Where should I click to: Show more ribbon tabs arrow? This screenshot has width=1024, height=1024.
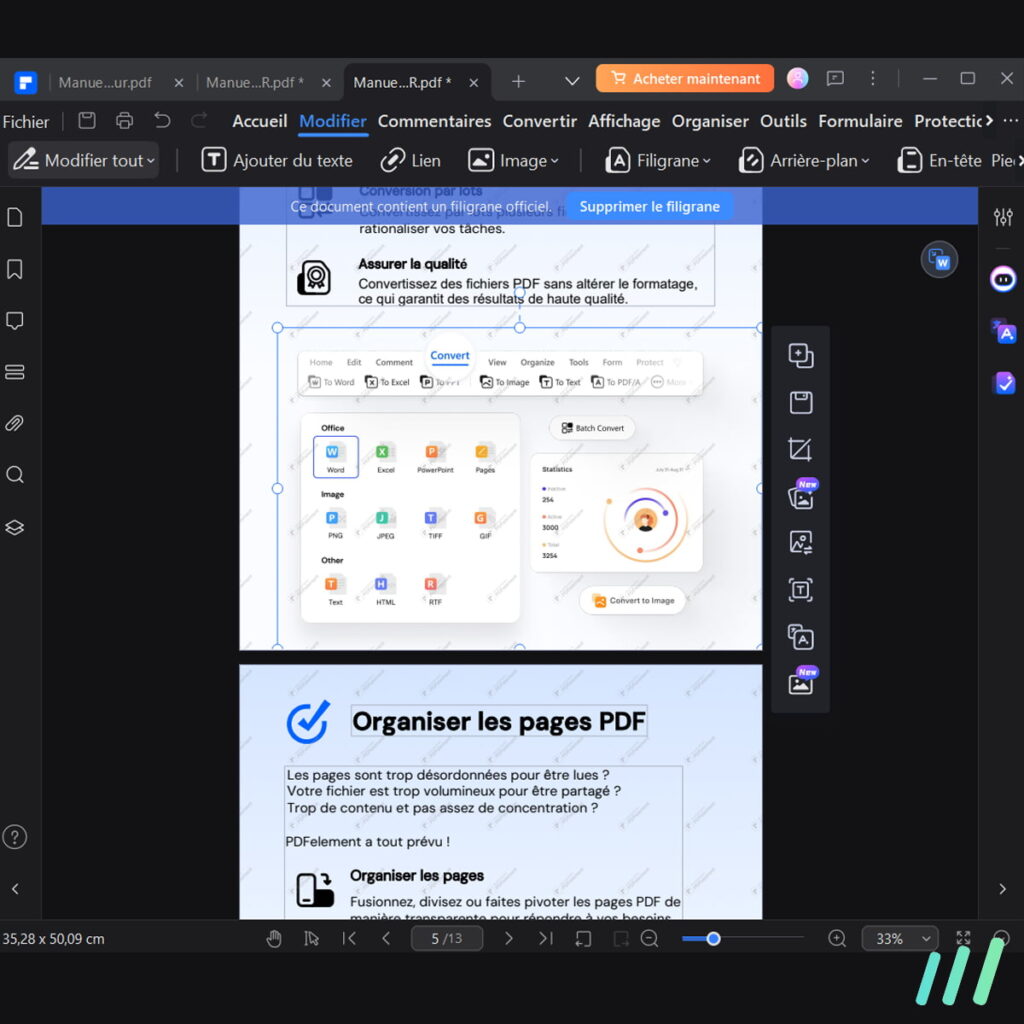tap(989, 121)
